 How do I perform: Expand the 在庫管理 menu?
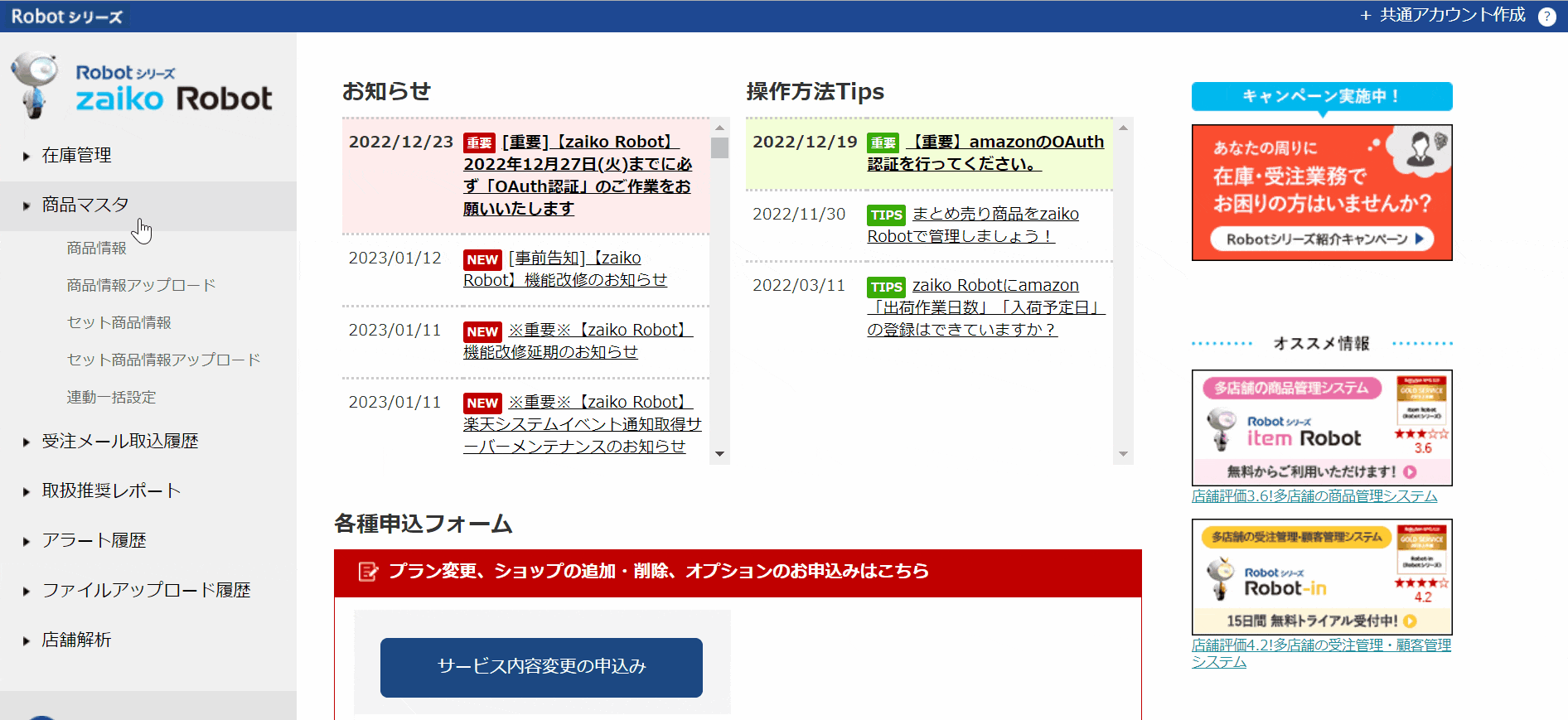point(148,155)
